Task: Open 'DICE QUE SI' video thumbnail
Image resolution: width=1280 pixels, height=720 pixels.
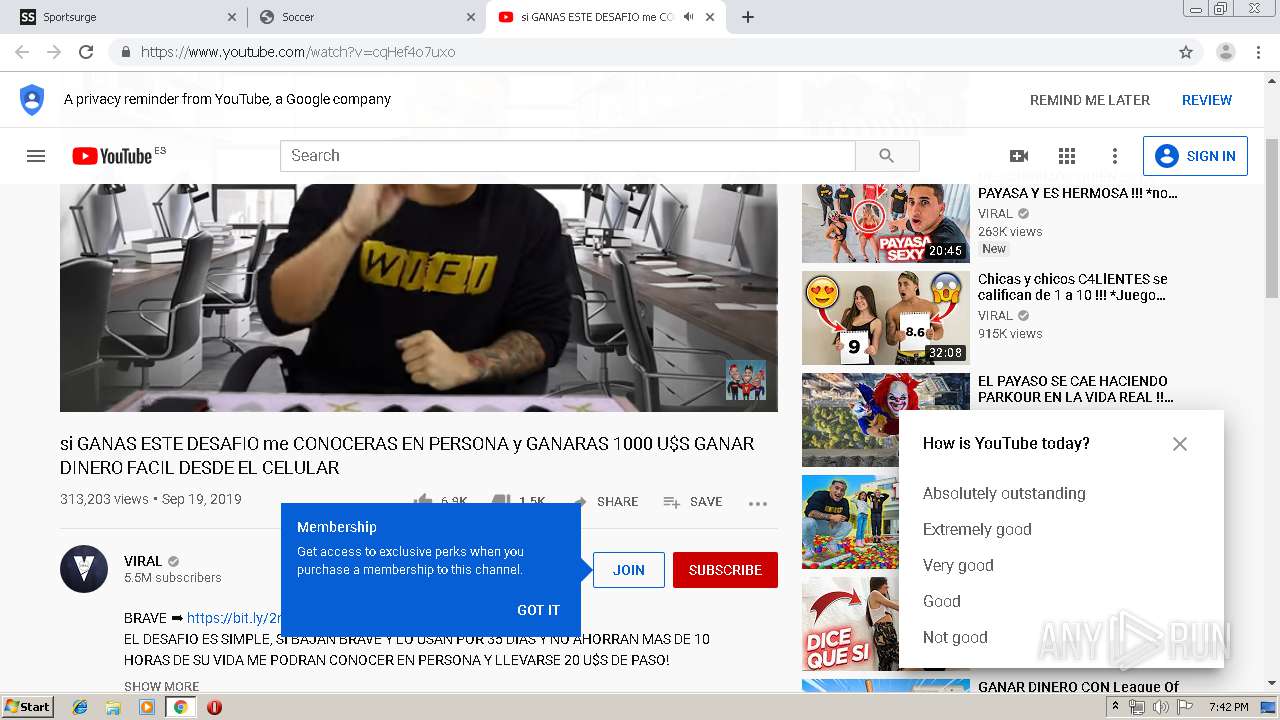Action: (x=850, y=624)
